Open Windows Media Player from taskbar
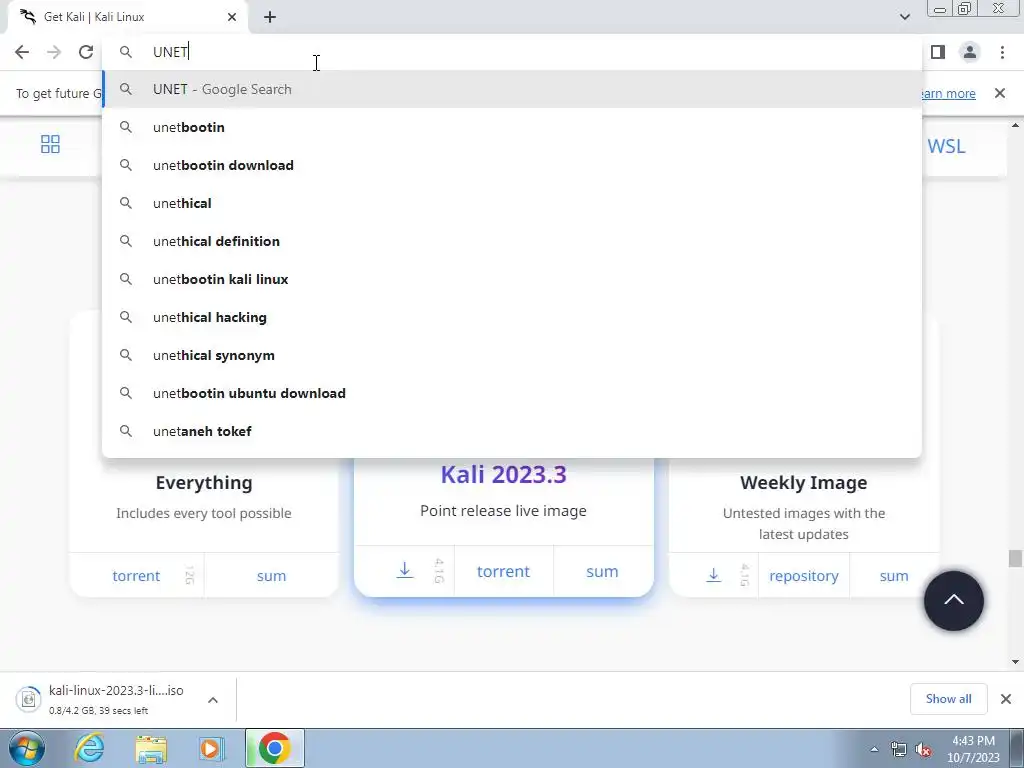1024x768 pixels. [211, 749]
